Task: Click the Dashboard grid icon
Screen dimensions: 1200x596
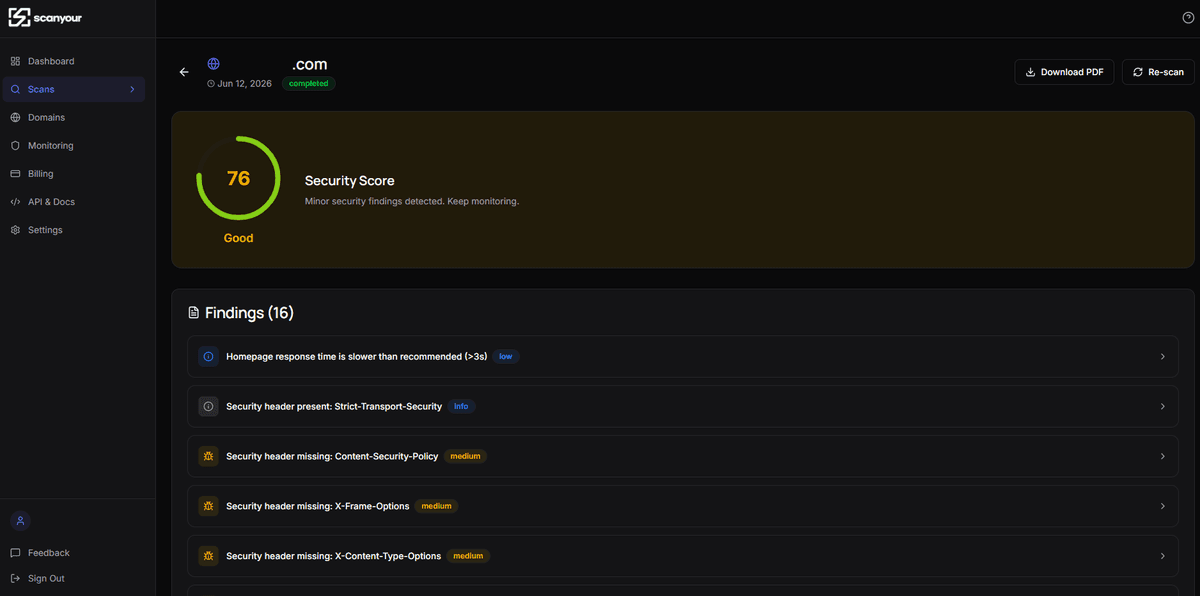Action: click(15, 61)
